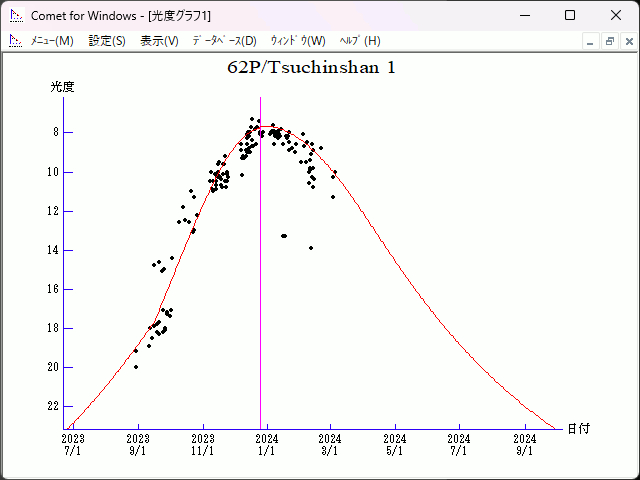The width and height of the screenshot is (640, 480).
Task: Minimize the Comet for Windows window
Action: (525, 16)
